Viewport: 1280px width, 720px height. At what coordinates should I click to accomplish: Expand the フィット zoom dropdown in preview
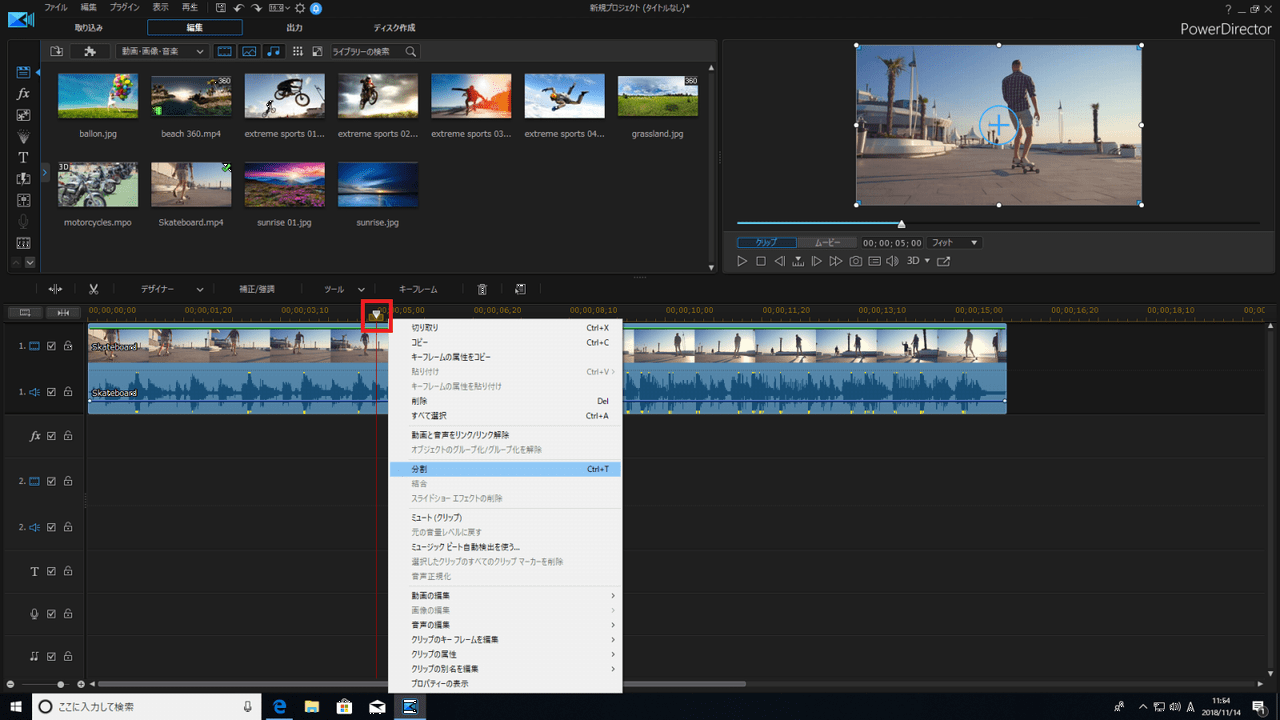point(954,243)
